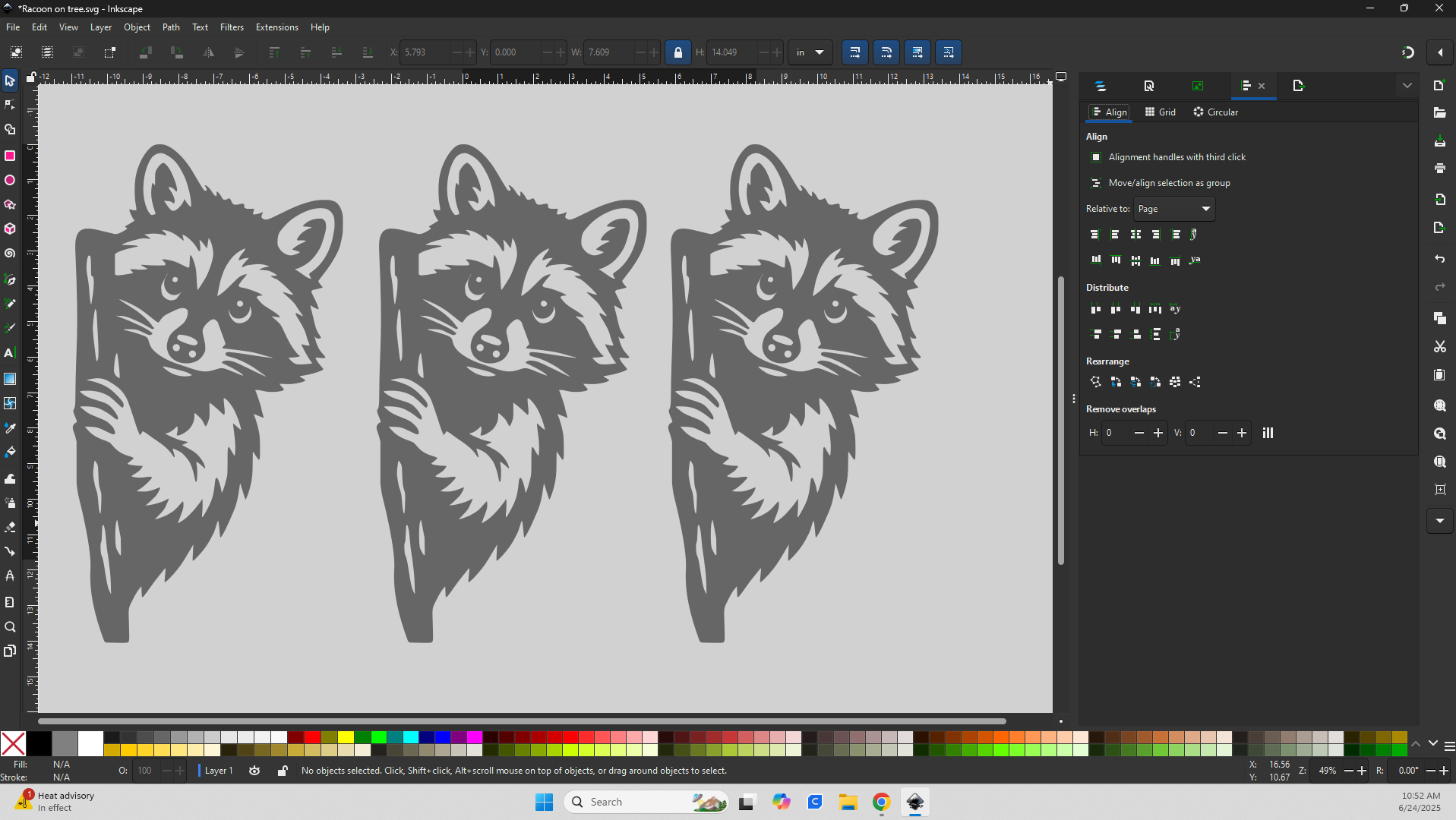This screenshot has width=1456, height=820.
Task: Pick the yellow color swatch in palette
Action: (346, 737)
